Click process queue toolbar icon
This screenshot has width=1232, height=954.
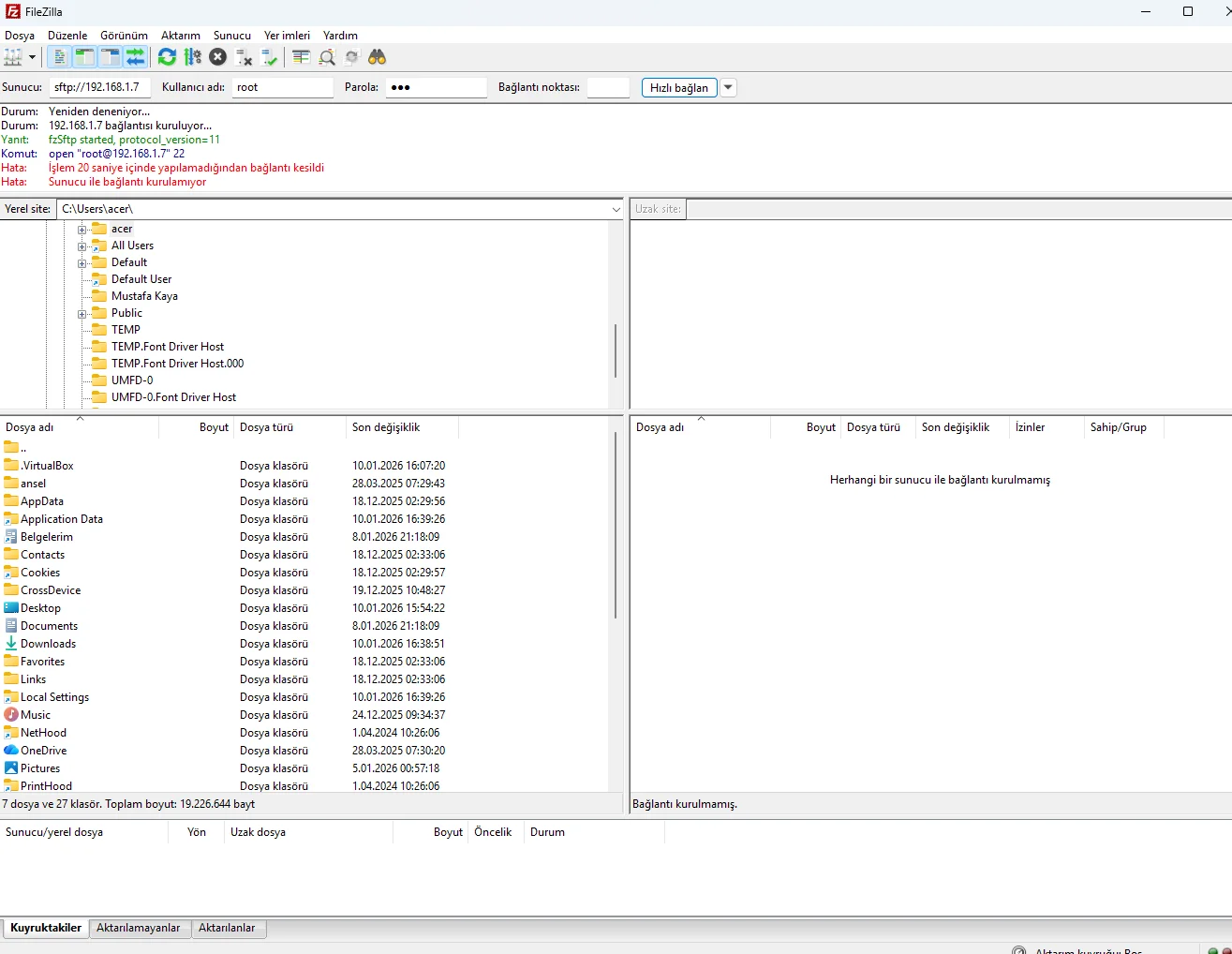pos(193,57)
